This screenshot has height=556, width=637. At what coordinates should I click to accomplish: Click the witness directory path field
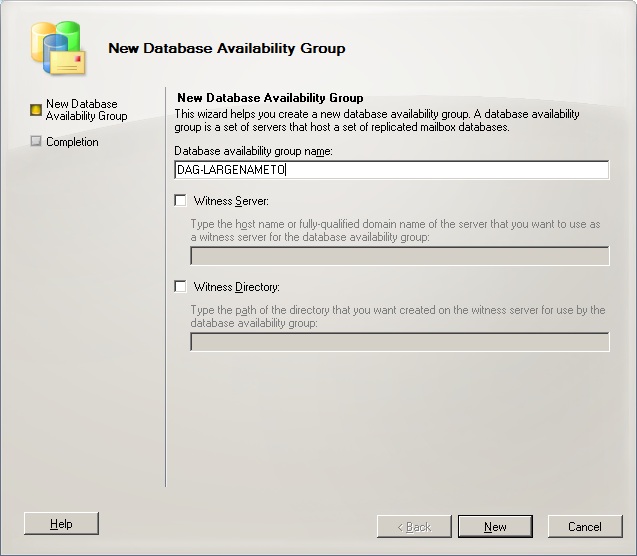[399, 342]
